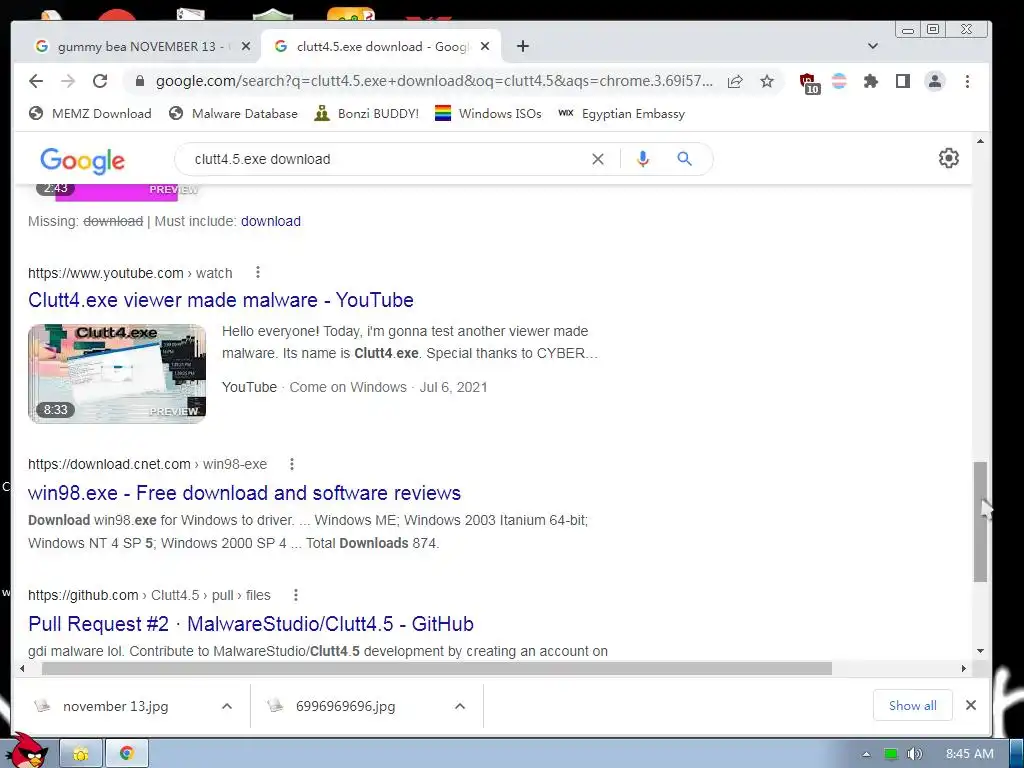Submit search with the magnifier icon
The height and width of the screenshot is (768, 1024).
point(684,159)
